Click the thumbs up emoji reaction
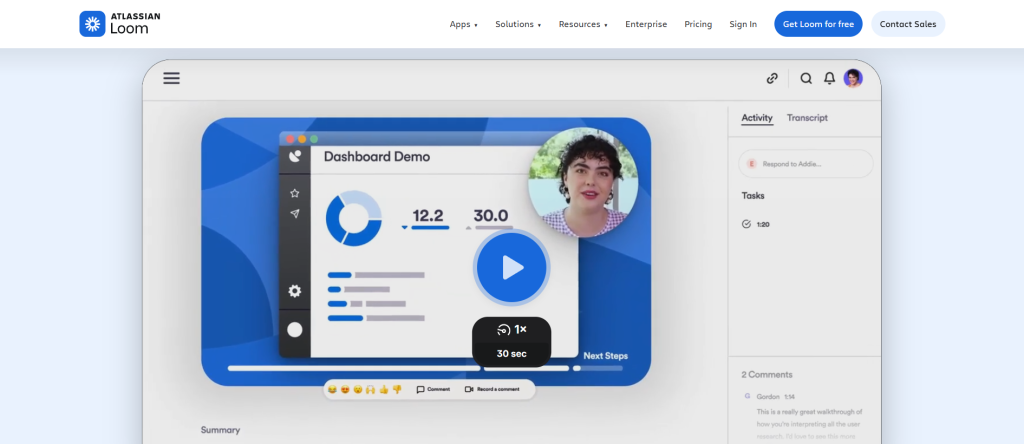The image size is (1024, 444). click(x=383, y=389)
